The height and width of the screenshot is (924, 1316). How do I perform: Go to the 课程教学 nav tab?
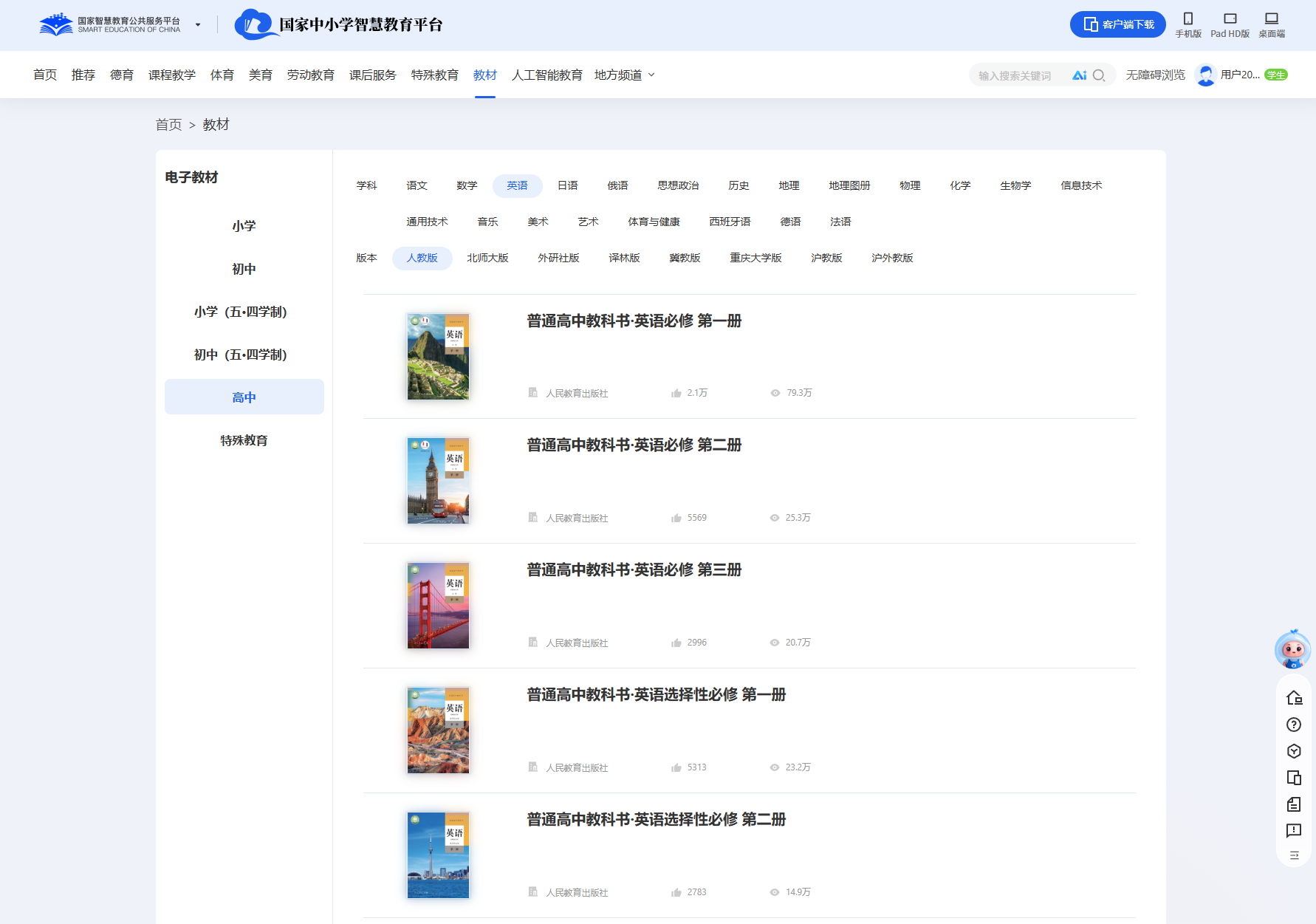click(x=171, y=75)
